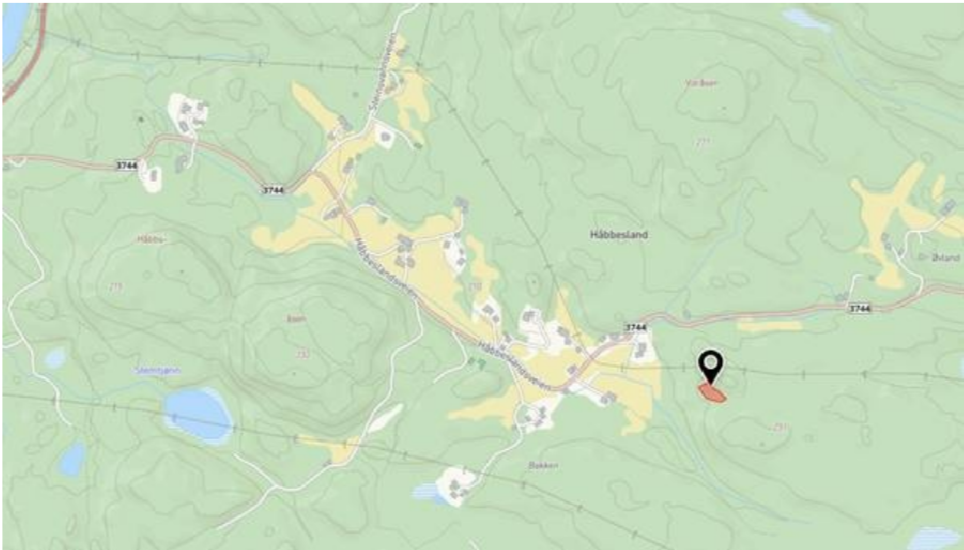Click the Bøen hill label
This screenshot has height=550, width=964.
click(x=296, y=319)
